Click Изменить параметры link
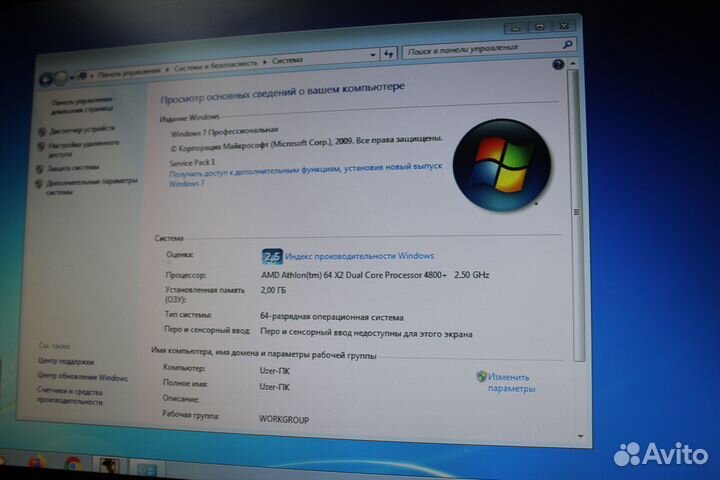720x480 pixels. pyautogui.click(x=511, y=383)
